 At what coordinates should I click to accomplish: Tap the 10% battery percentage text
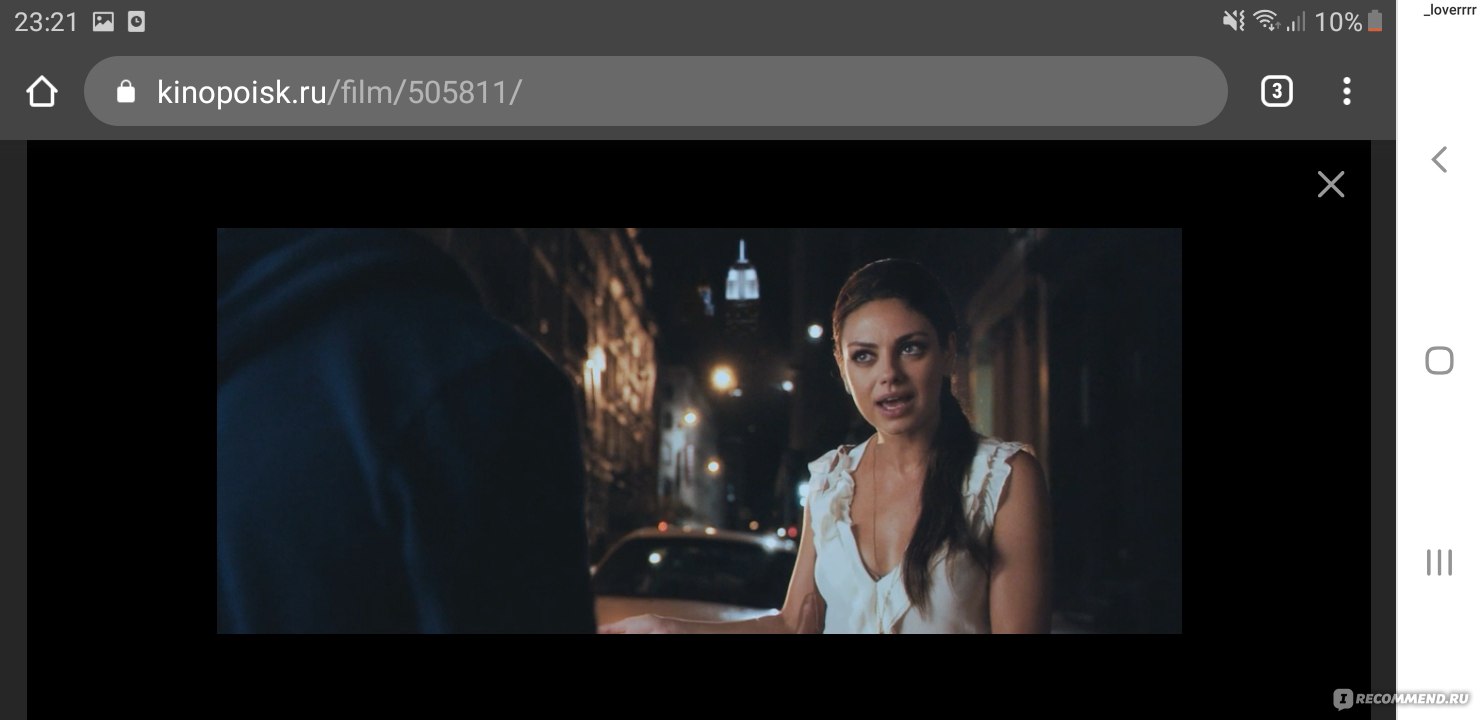click(1338, 21)
